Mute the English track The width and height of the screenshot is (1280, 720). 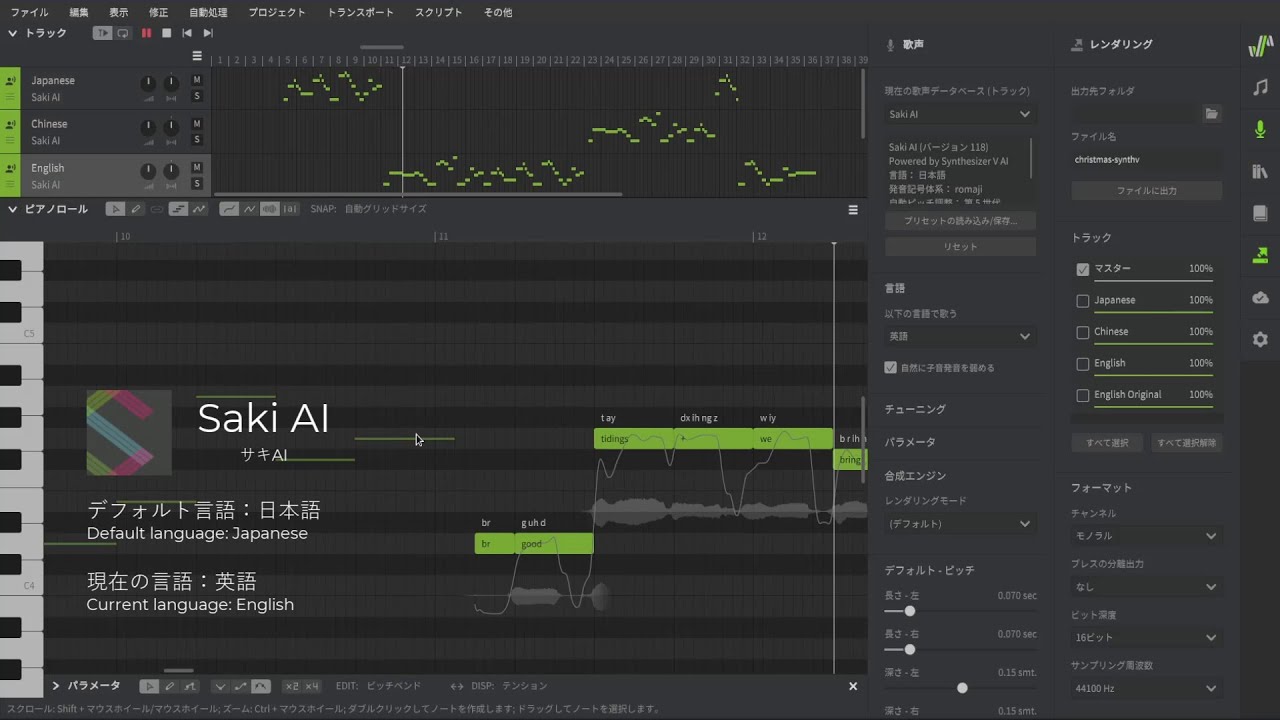pyautogui.click(x=197, y=167)
